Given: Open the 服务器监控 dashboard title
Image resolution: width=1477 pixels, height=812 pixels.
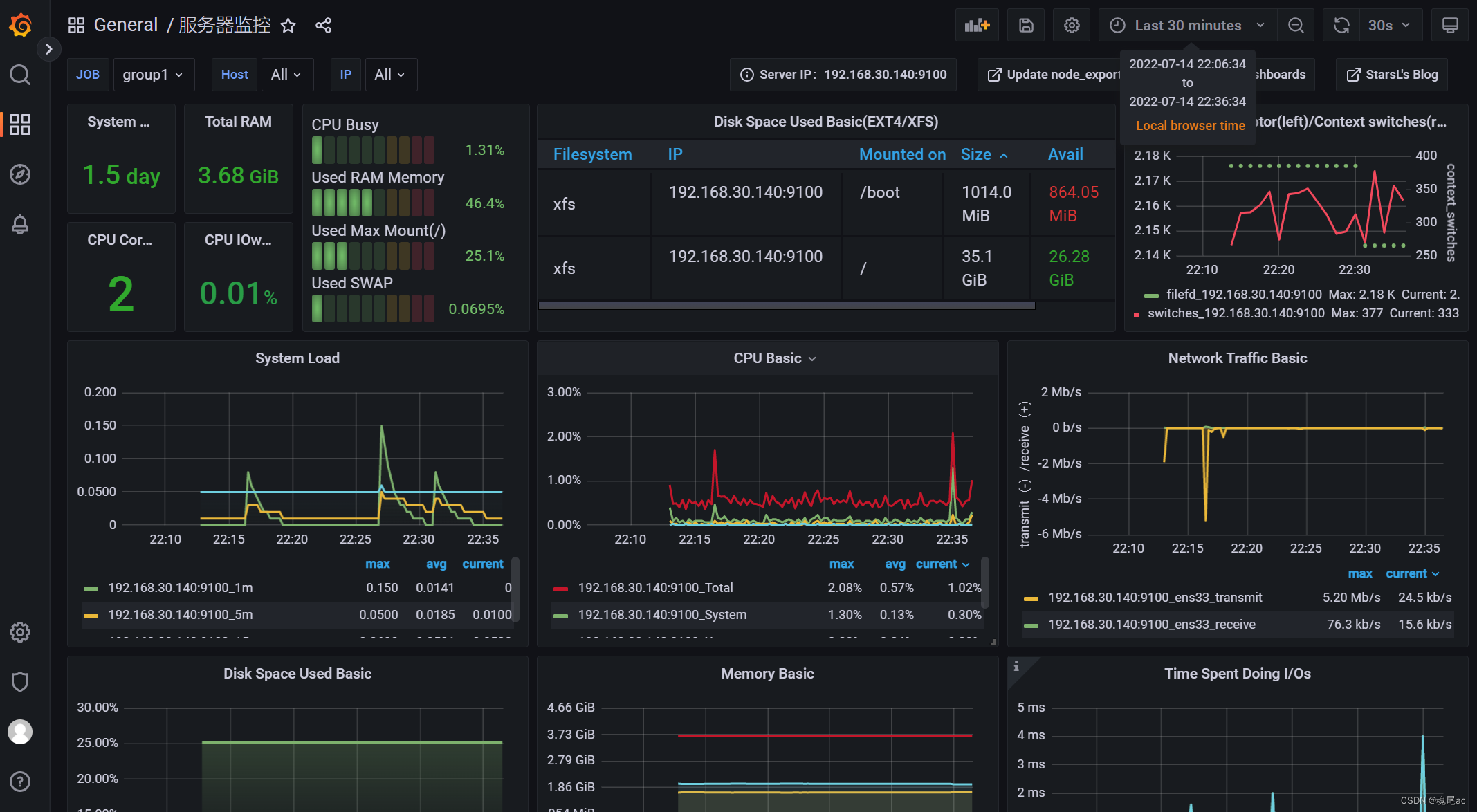Looking at the screenshot, I should pos(225,26).
